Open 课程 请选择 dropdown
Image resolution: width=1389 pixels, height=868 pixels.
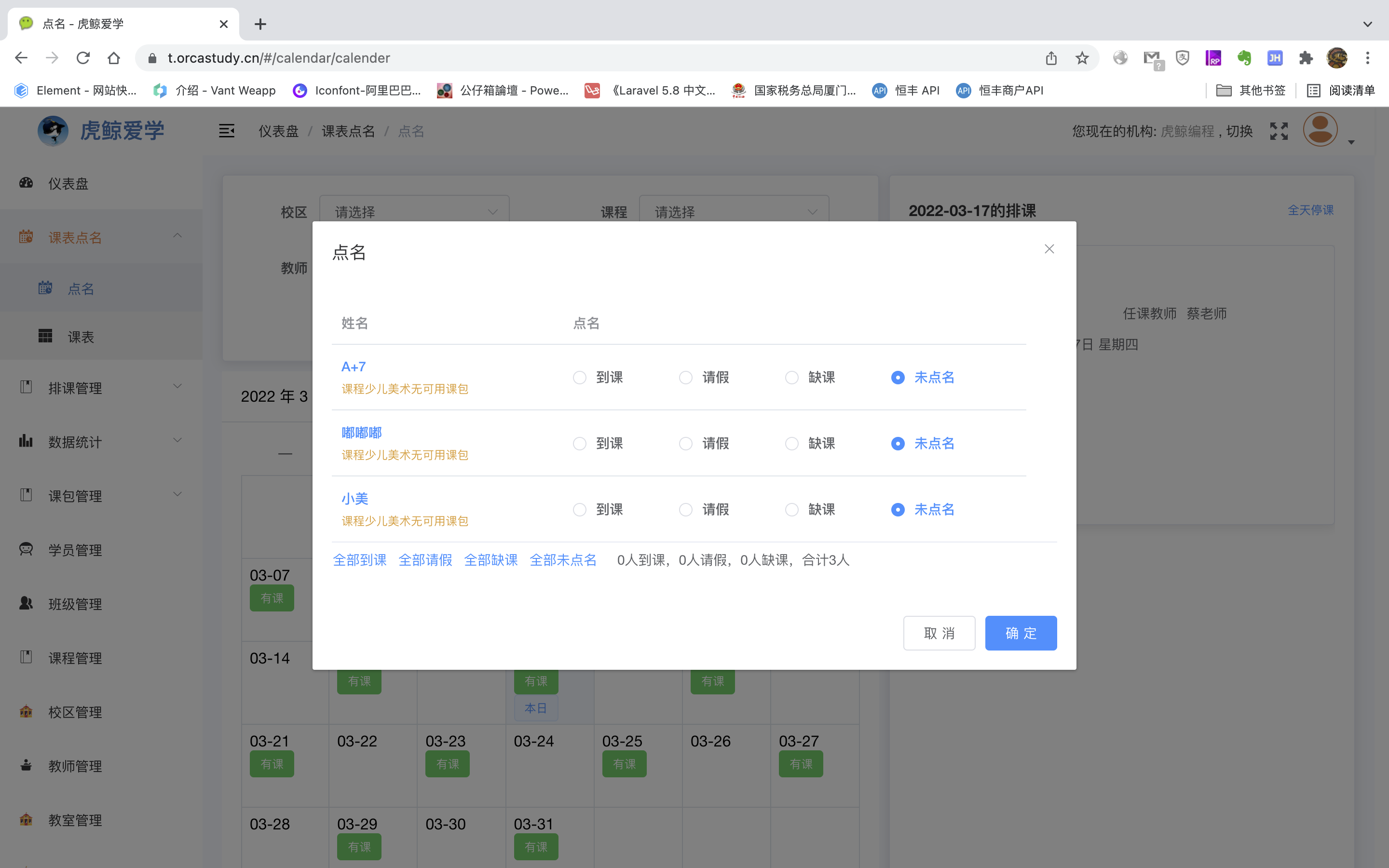[734, 212]
